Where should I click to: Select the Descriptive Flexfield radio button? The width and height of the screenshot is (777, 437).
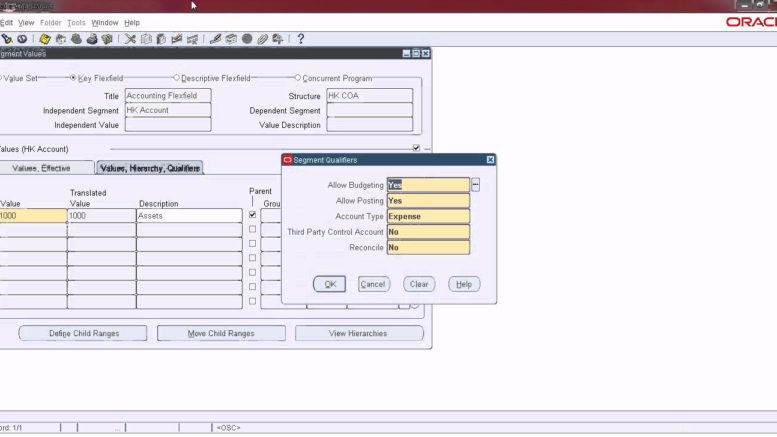[177, 78]
